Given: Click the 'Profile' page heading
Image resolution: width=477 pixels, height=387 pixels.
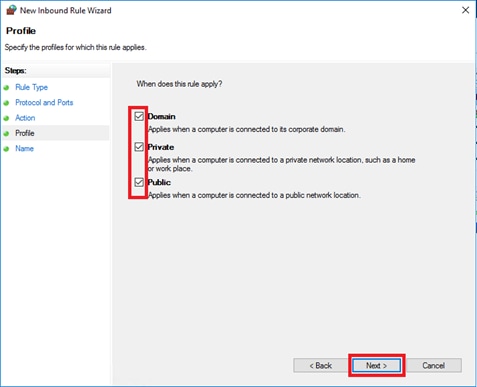Looking at the screenshot, I should (x=21, y=31).
